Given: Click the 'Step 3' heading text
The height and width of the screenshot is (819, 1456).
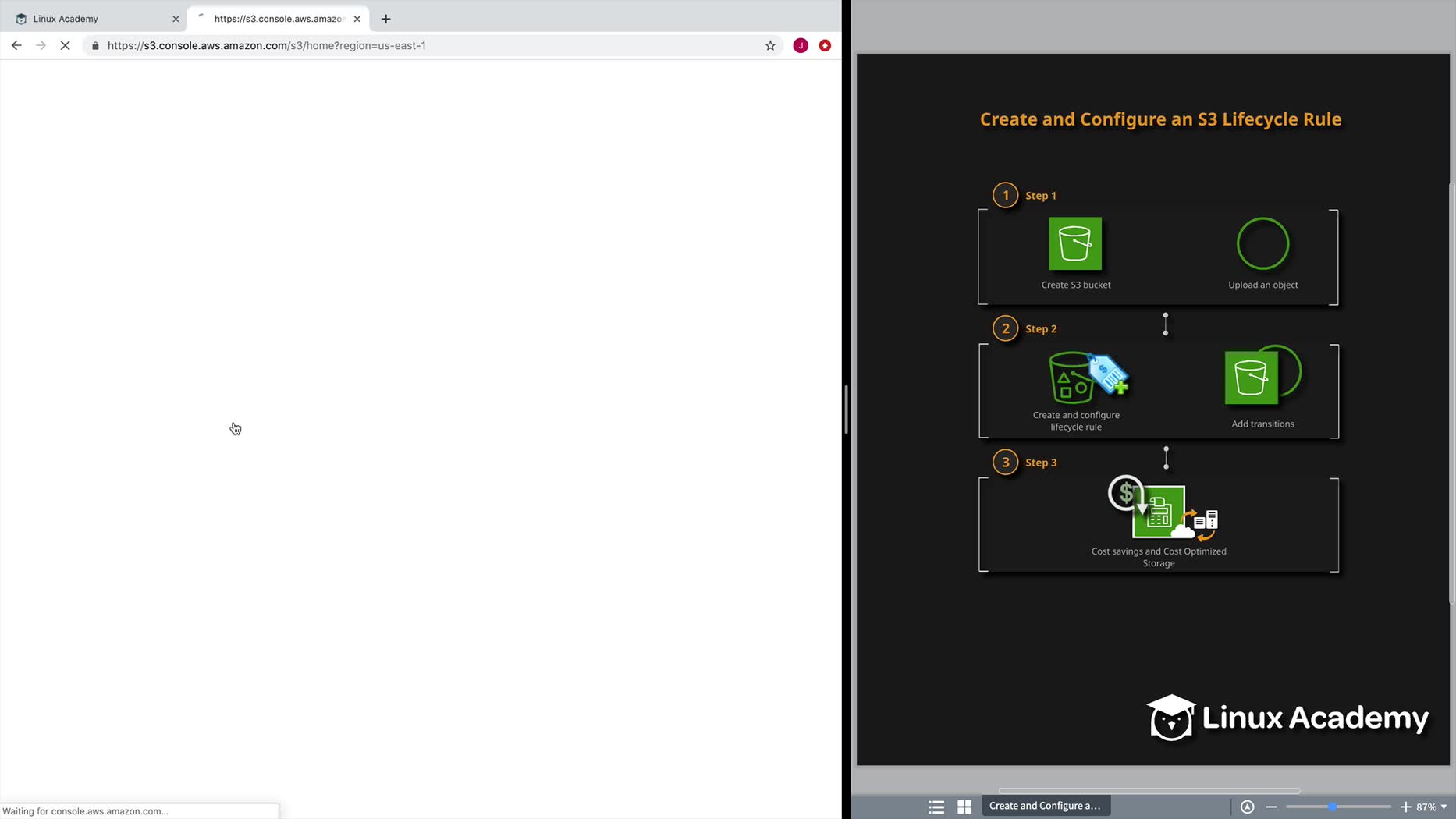Looking at the screenshot, I should click(1041, 463).
